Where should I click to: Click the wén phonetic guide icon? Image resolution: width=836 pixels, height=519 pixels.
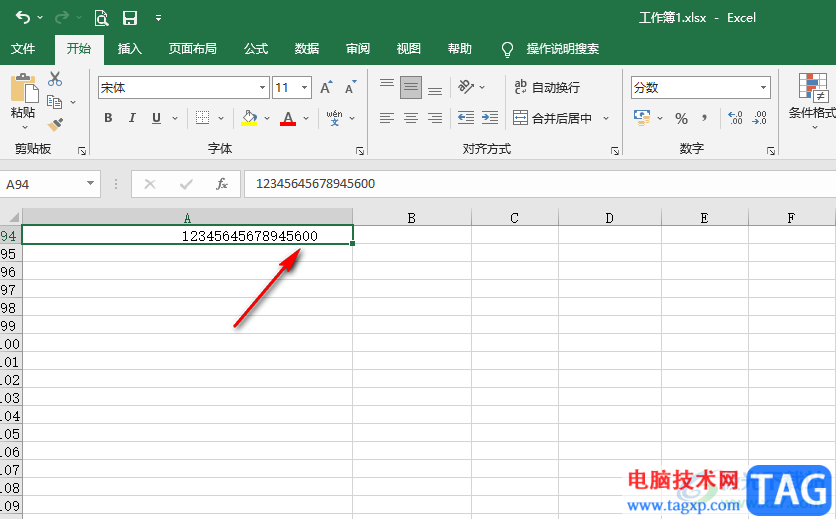tap(334, 118)
